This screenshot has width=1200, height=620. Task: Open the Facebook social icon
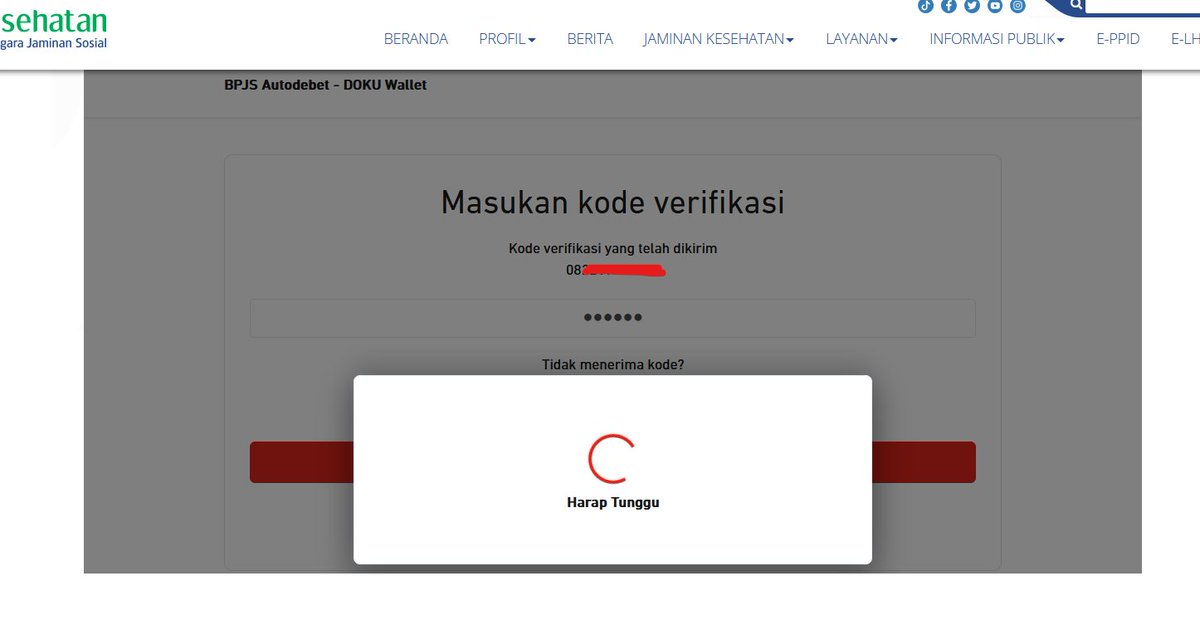[x=949, y=6]
